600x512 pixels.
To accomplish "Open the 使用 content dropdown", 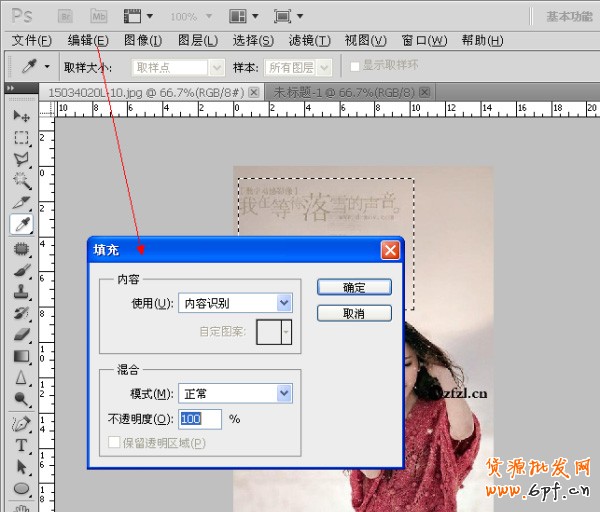I will point(235,303).
